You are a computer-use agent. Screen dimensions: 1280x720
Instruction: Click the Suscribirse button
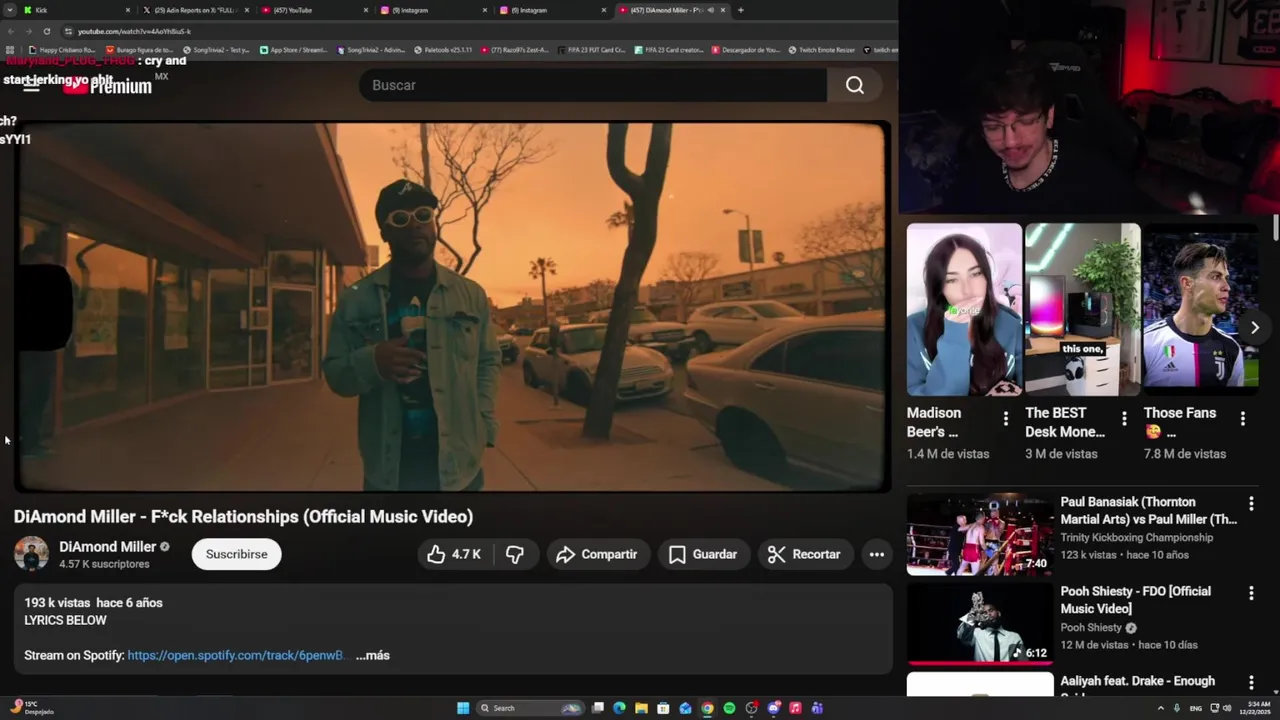click(x=237, y=554)
